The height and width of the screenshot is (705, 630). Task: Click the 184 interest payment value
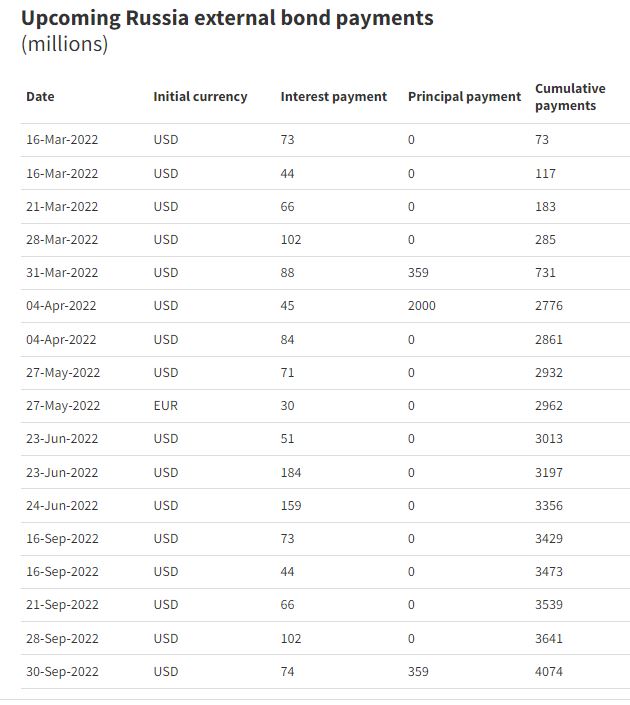coord(291,472)
